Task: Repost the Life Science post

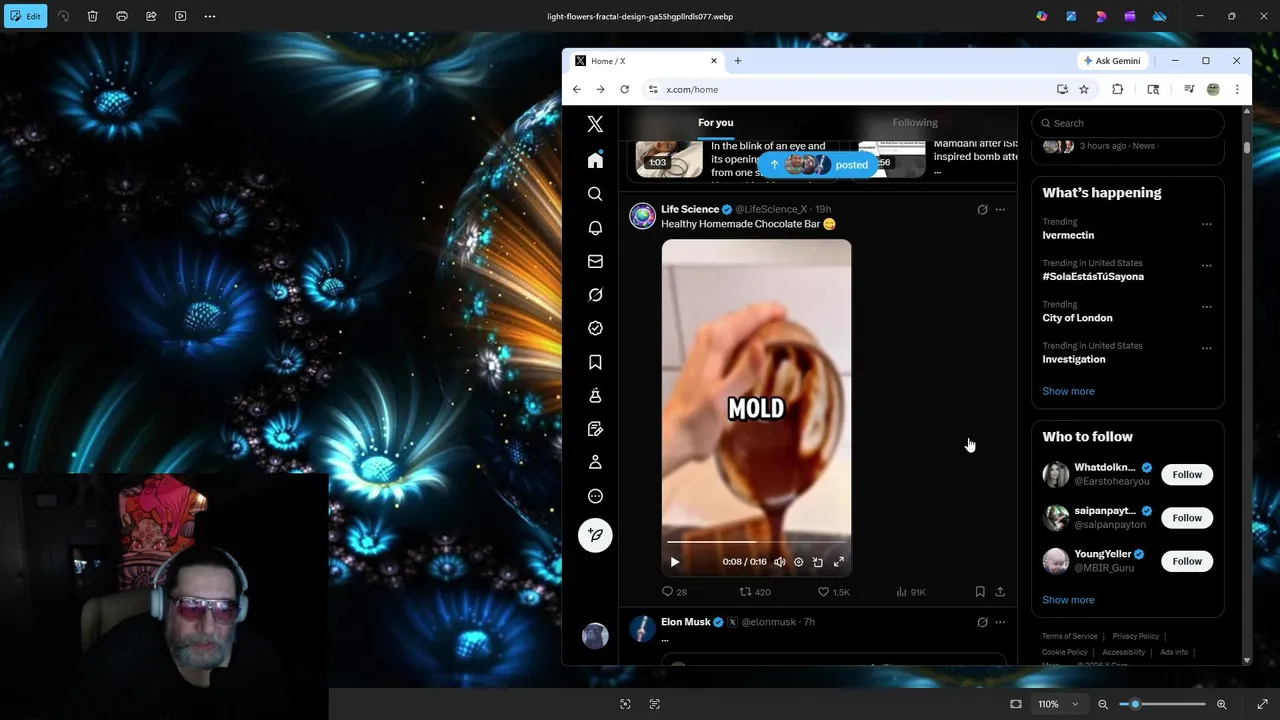Action: coord(755,592)
